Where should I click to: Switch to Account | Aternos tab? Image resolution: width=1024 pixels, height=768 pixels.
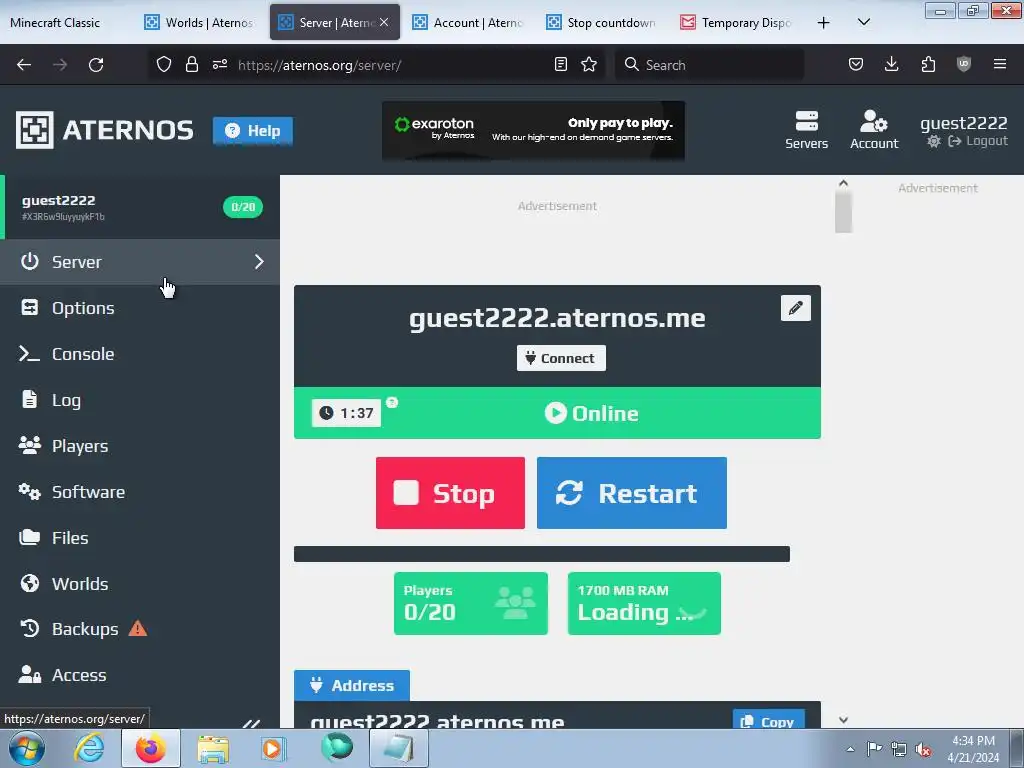tap(468, 23)
